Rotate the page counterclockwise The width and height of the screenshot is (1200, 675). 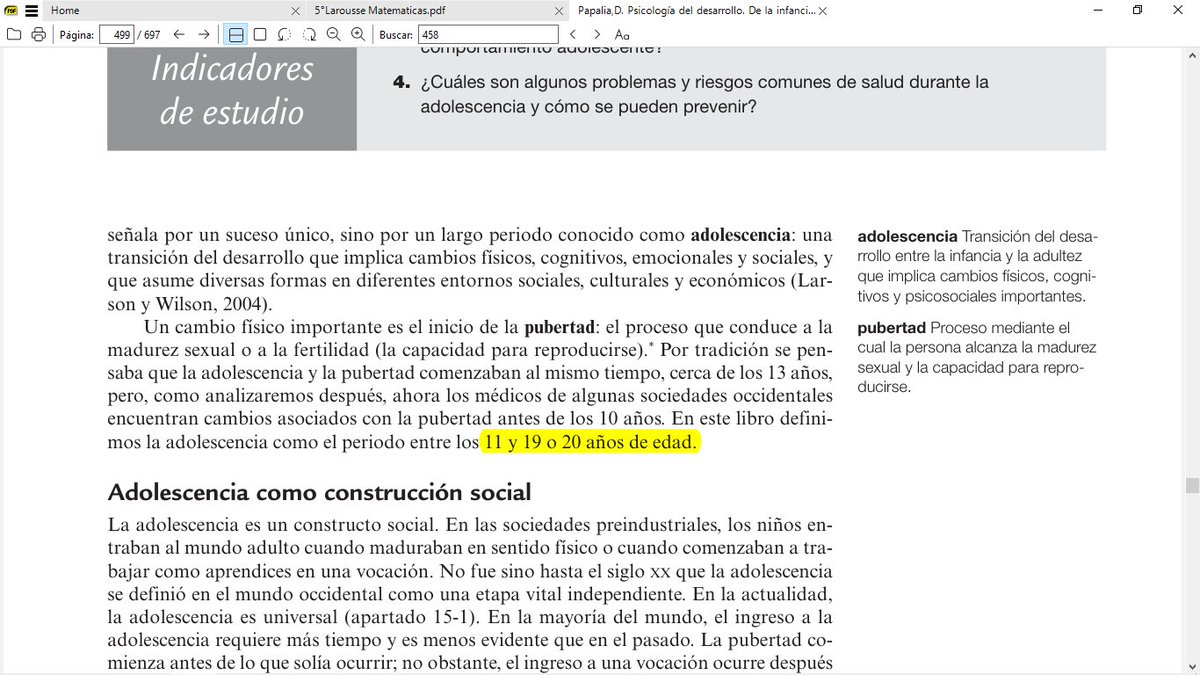[285, 34]
